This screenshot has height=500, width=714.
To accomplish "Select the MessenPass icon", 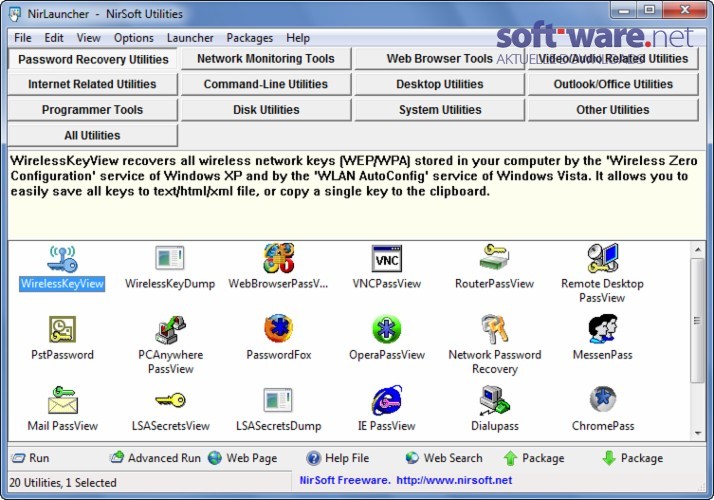I will (602, 329).
